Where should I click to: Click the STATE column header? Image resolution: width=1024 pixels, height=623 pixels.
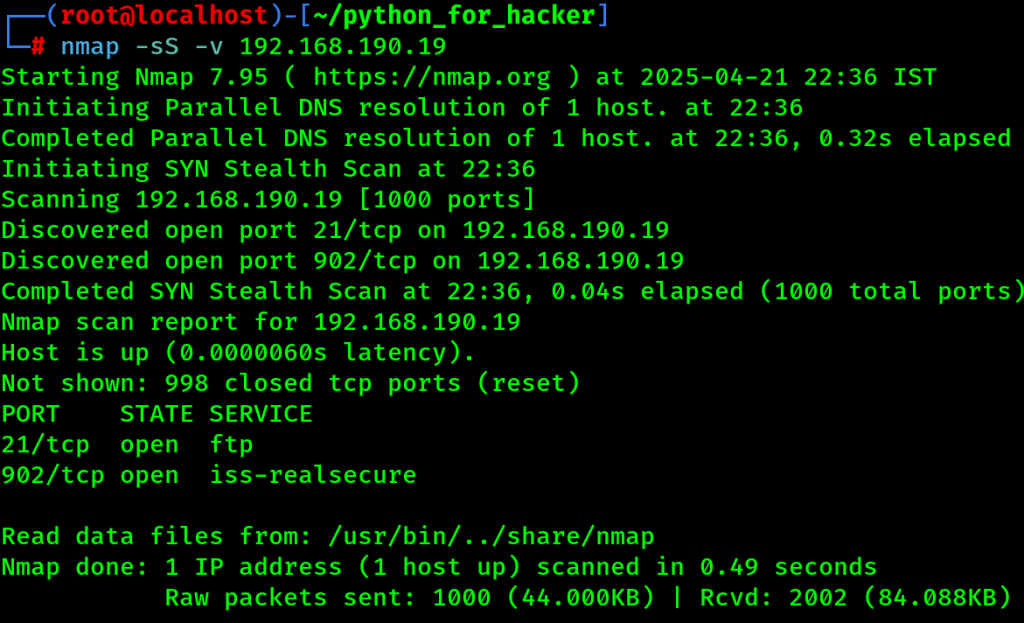(157, 415)
